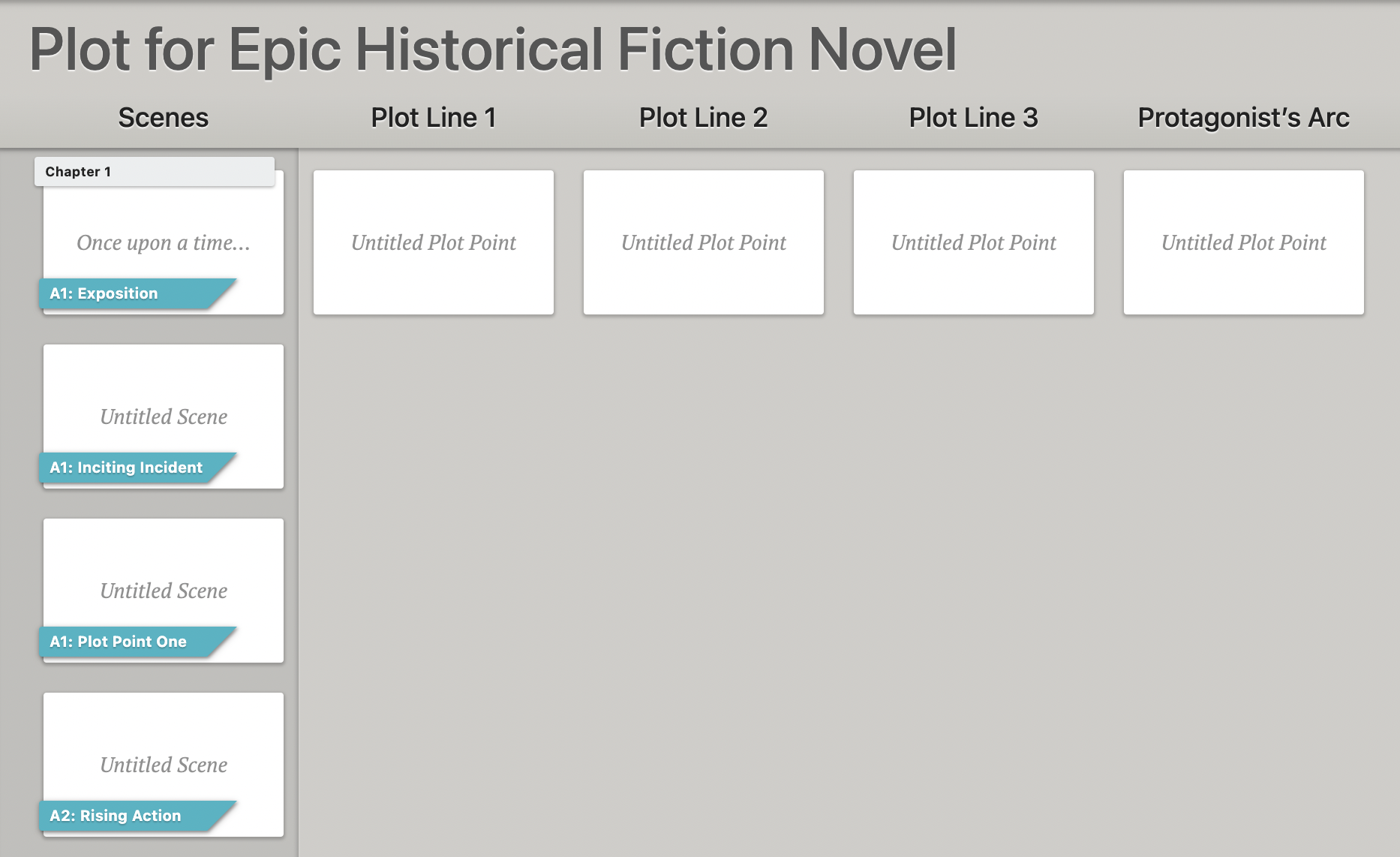Click the Plot Line 2 column header
Image resolution: width=1400 pixels, height=857 pixels.
pyautogui.click(x=703, y=118)
